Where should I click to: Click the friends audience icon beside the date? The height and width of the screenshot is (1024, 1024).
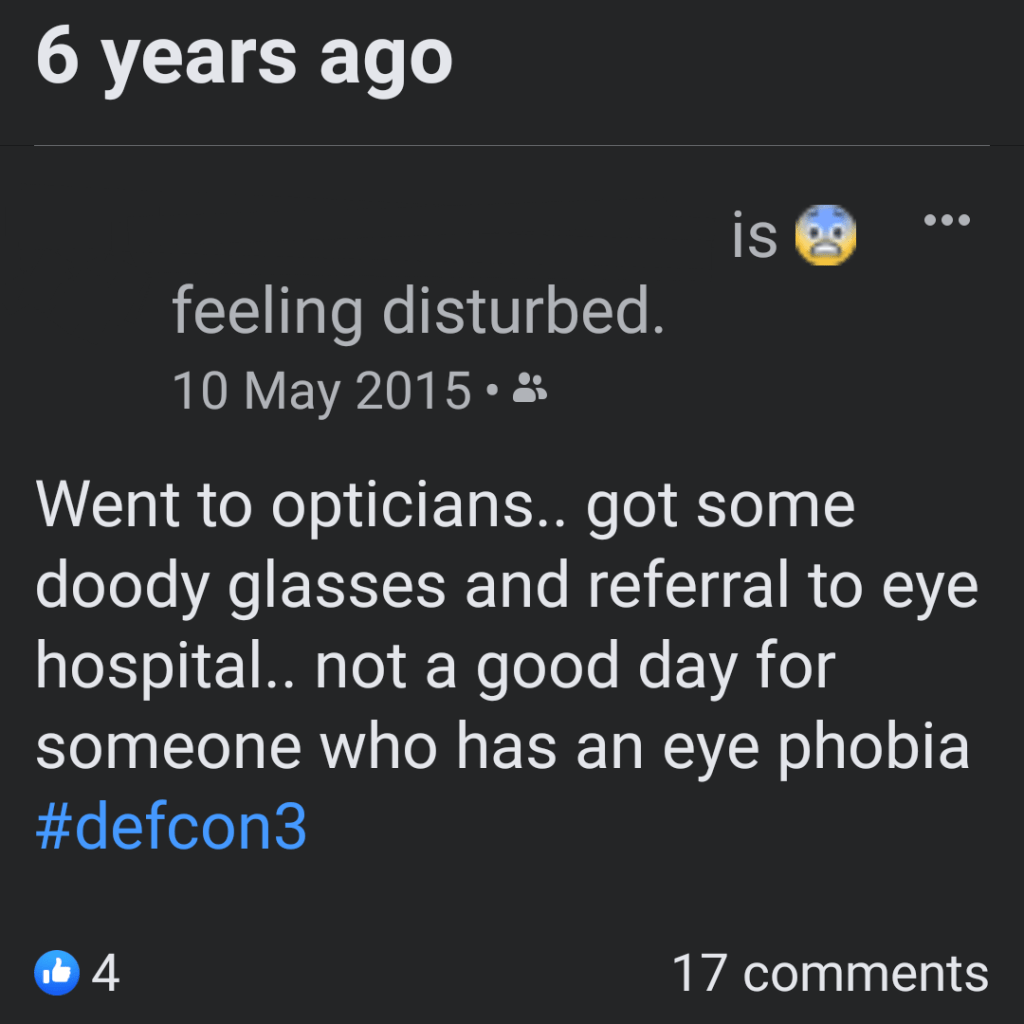coord(530,389)
